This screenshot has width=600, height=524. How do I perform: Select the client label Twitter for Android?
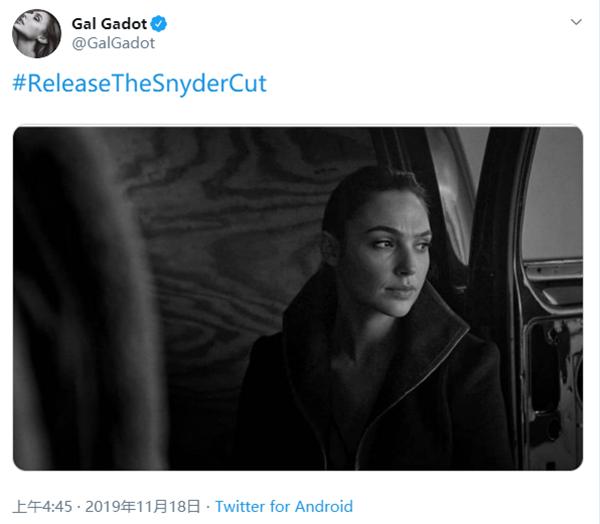point(284,506)
